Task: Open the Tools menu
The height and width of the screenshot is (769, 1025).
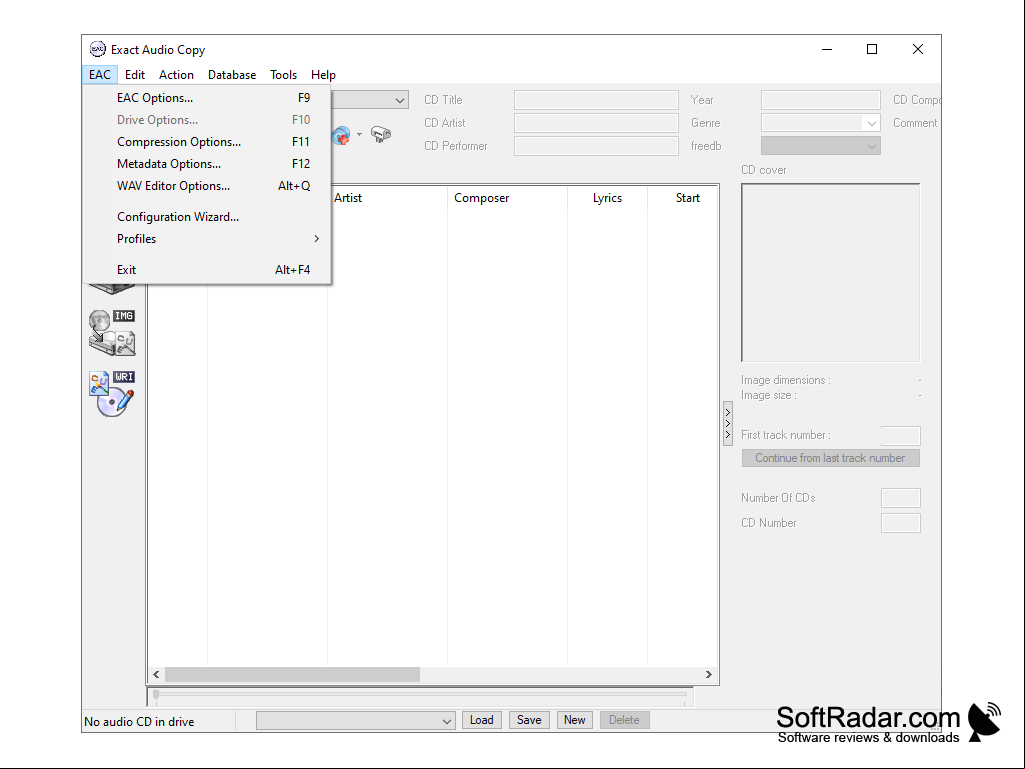Action: (x=284, y=75)
